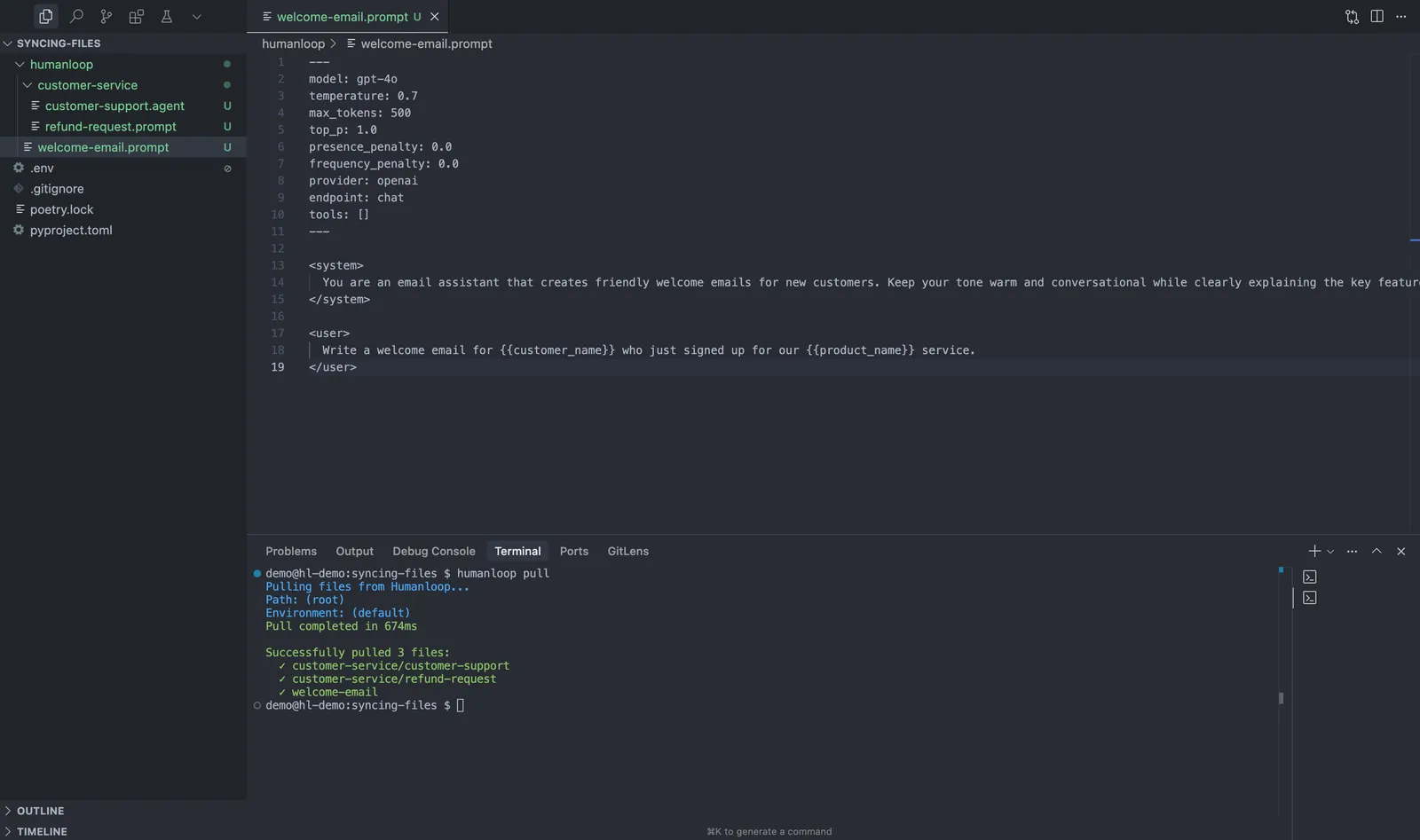1420x840 pixels.
Task: Select the first terminal instance icon
Action: [1310, 577]
